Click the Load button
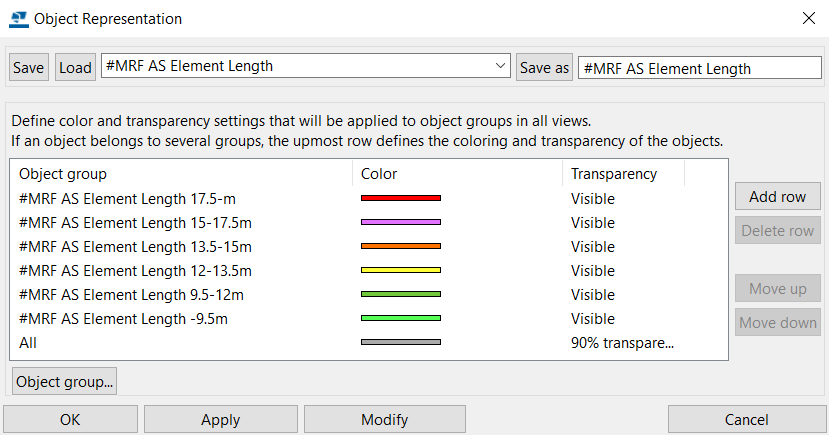 click(75, 67)
